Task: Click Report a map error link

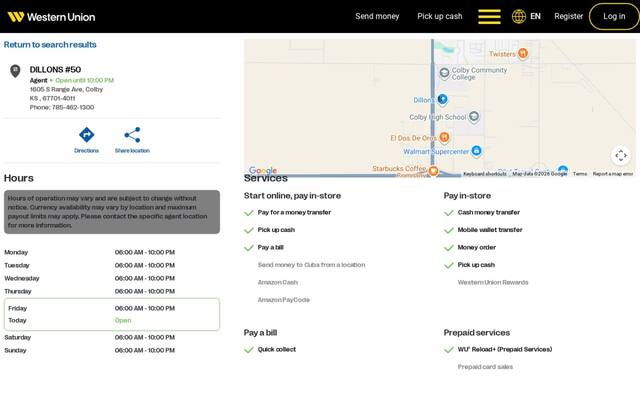Action: [x=613, y=173]
